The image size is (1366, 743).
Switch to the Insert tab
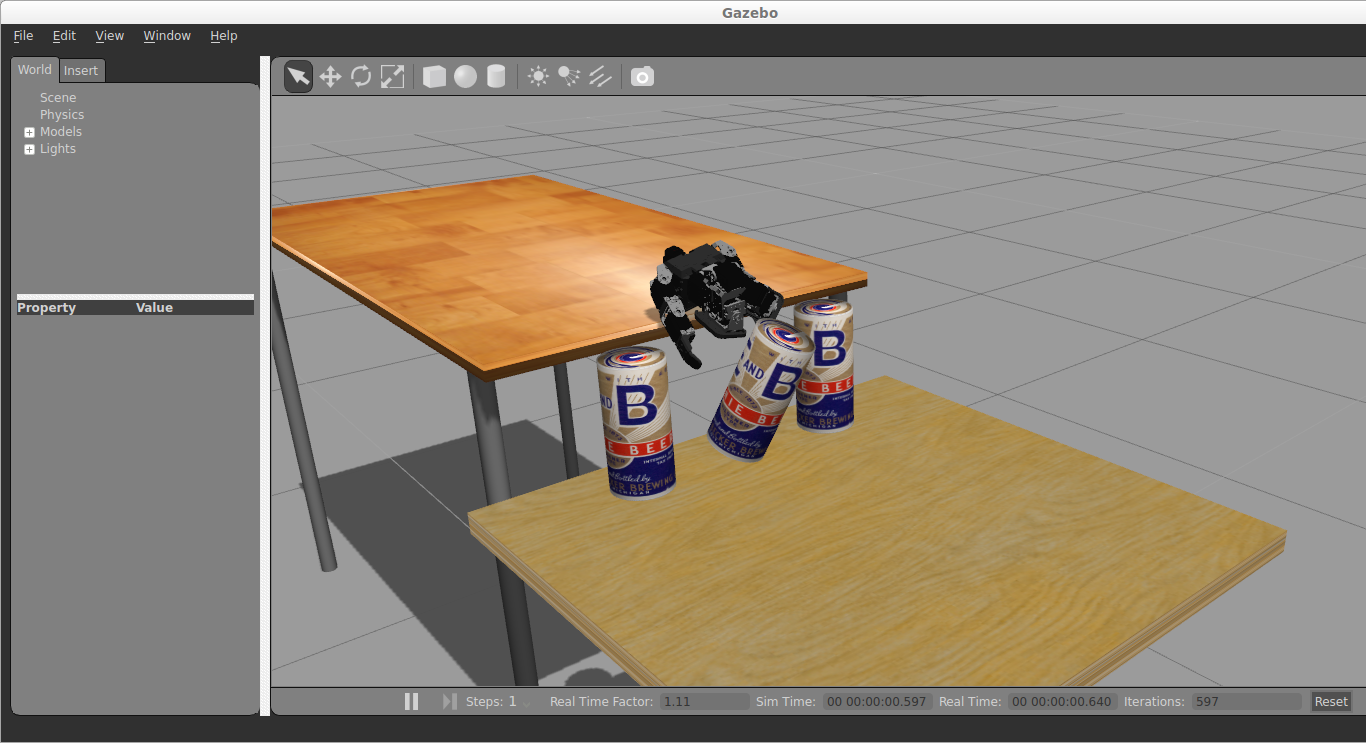point(81,71)
